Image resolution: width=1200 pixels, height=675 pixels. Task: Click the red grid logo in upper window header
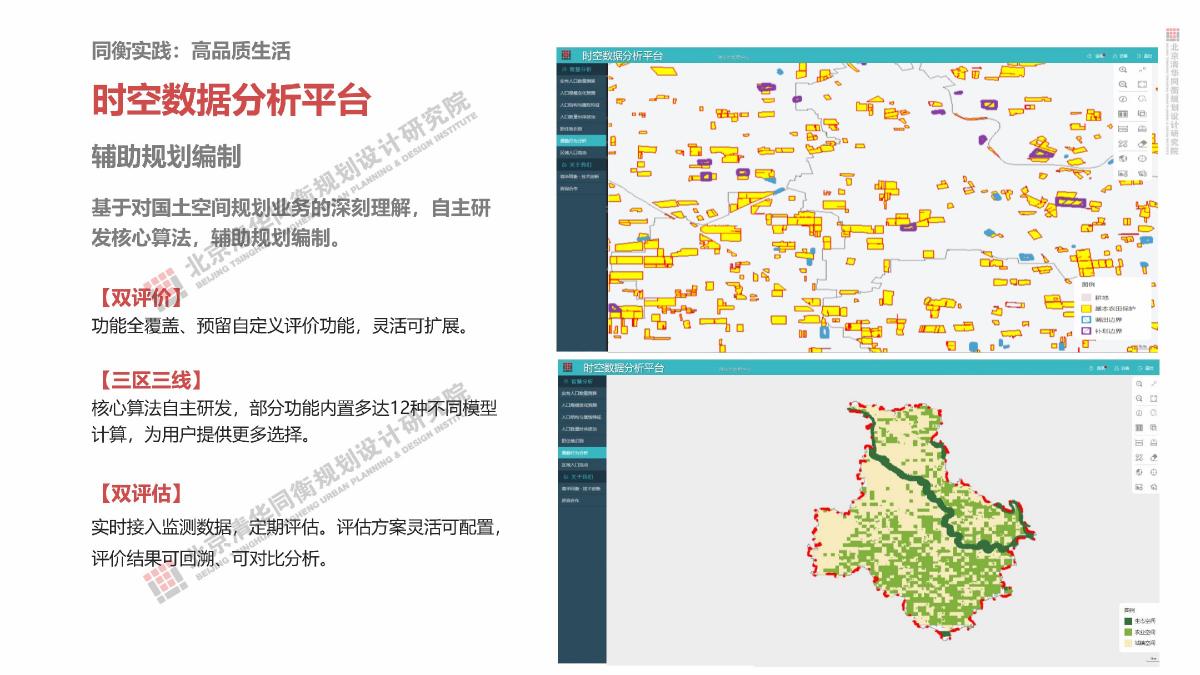point(565,55)
